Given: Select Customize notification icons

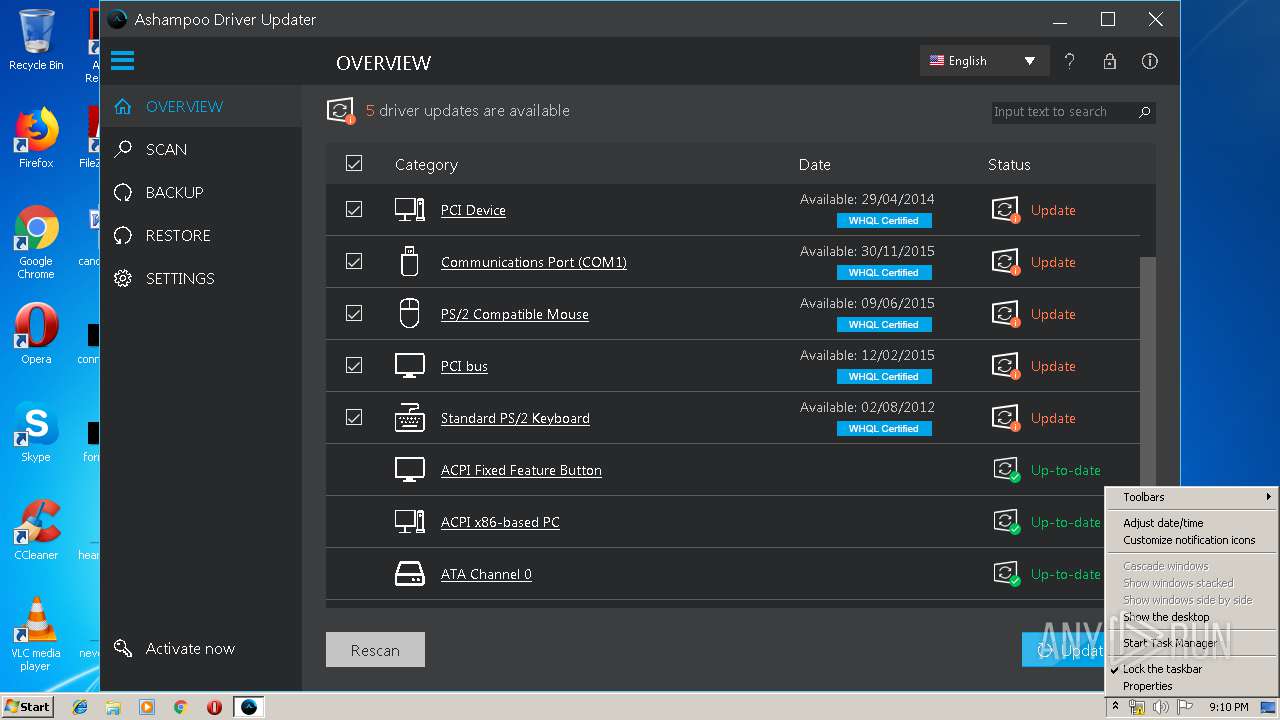Looking at the screenshot, I should (1191, 540).
